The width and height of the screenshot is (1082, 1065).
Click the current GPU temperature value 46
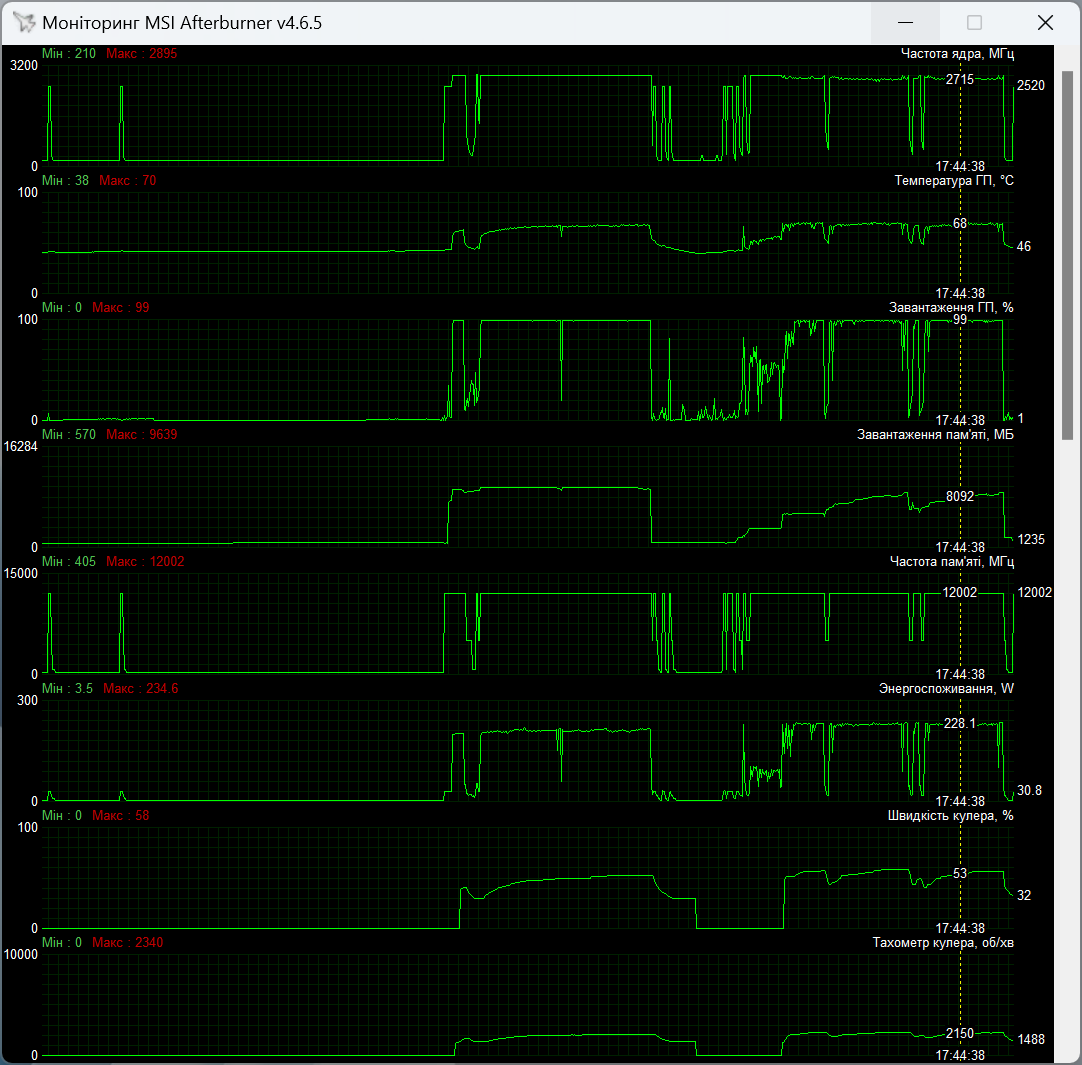(1024, 246)
